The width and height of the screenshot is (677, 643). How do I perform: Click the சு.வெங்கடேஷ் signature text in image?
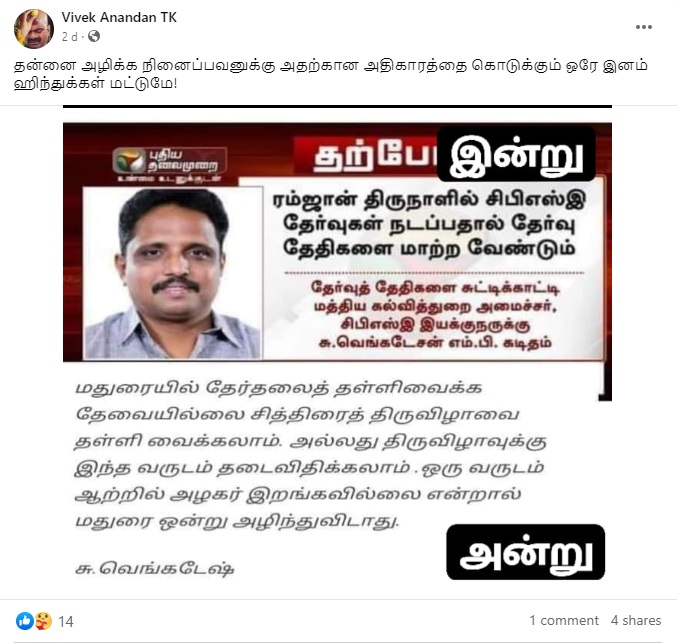pyautogui.click(x=155, y=568)
